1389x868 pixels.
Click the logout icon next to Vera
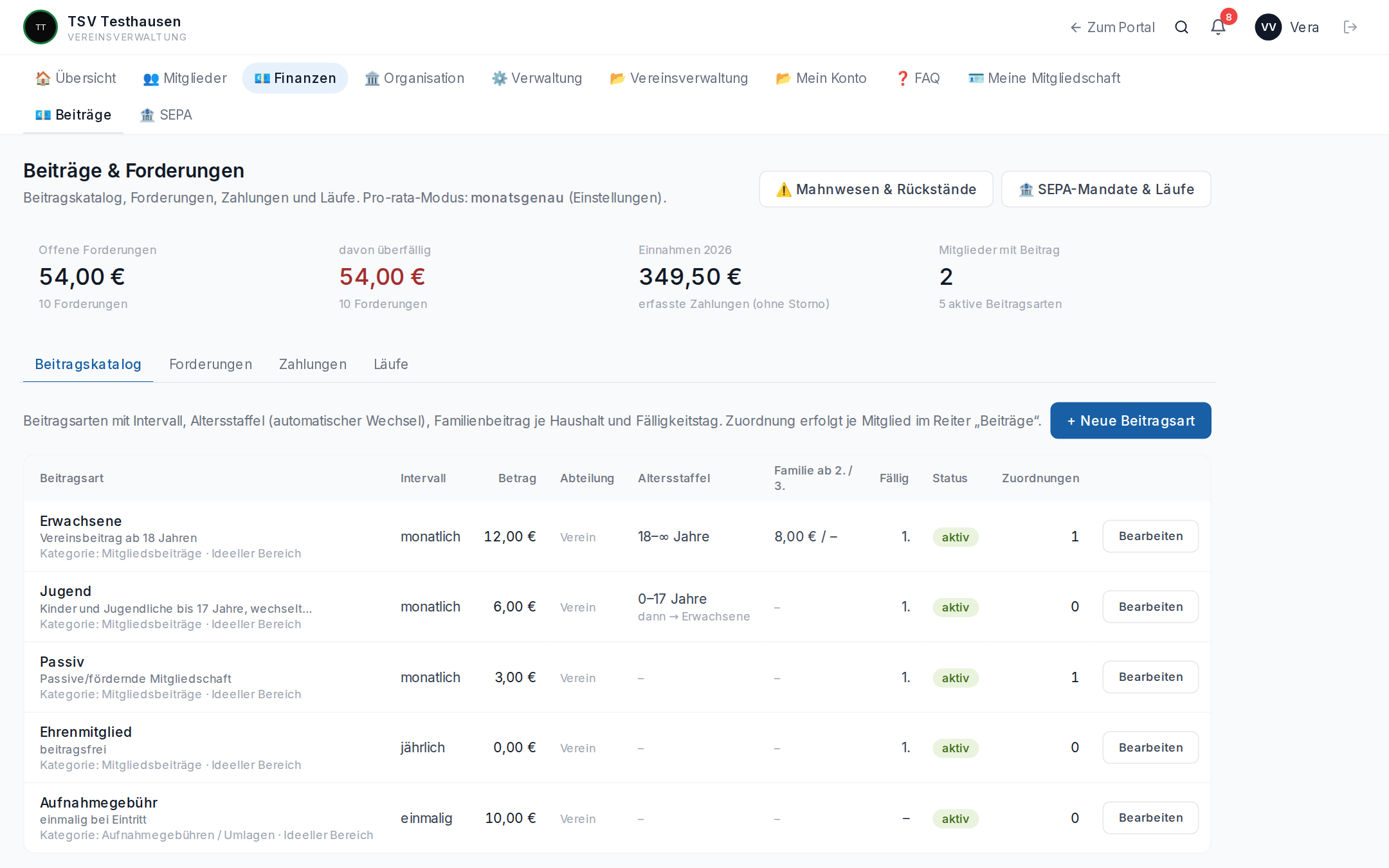(x=1350, y=27)
